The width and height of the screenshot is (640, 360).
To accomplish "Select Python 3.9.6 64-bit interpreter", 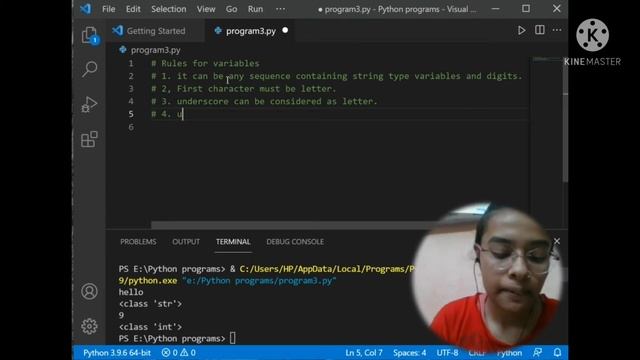I will point(117,352).
